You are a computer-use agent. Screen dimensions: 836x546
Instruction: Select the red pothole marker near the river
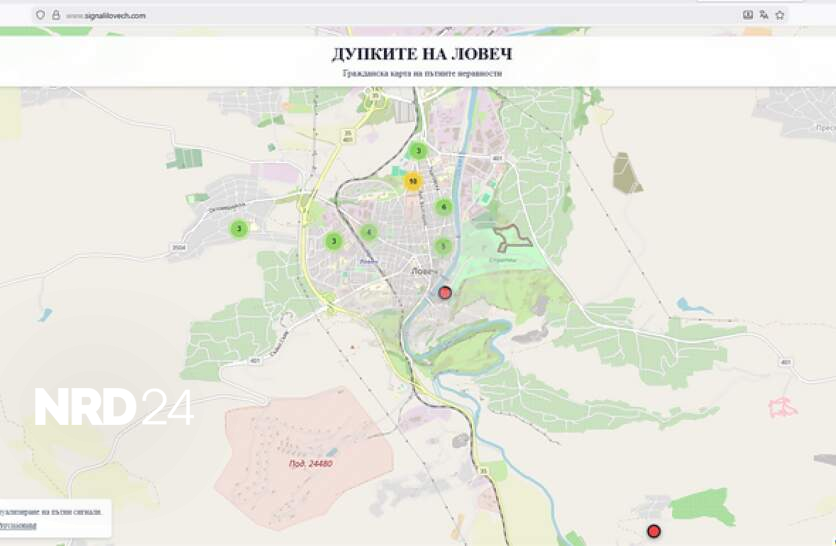click(446, 292)
